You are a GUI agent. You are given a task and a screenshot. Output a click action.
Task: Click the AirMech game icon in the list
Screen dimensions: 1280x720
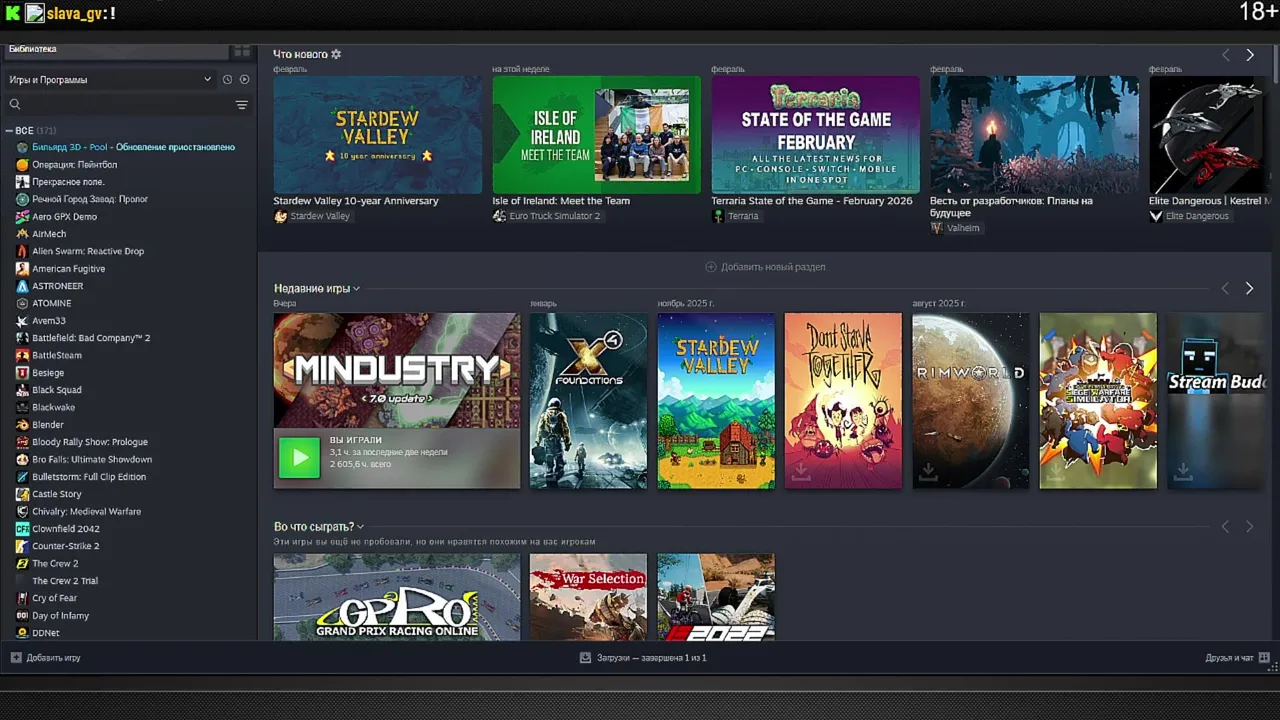[x=22, y=234]
